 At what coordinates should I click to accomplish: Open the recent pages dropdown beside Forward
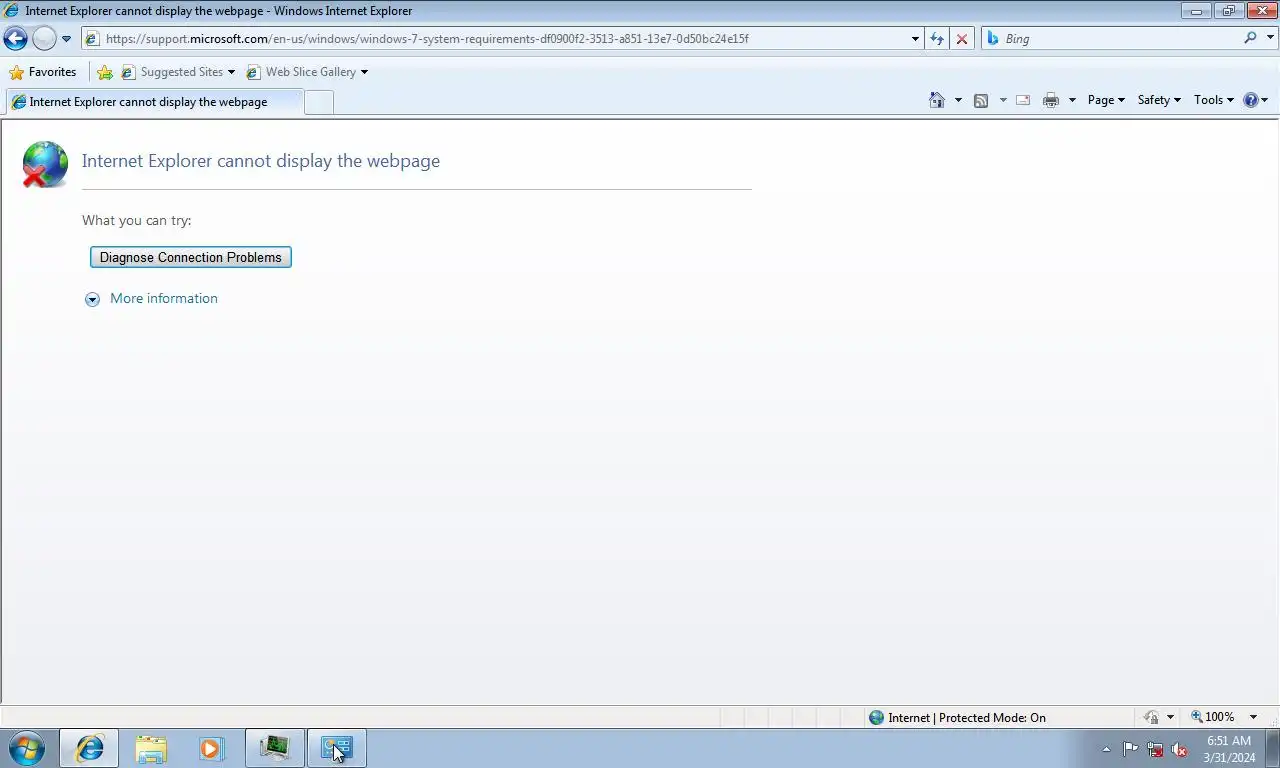67,39
